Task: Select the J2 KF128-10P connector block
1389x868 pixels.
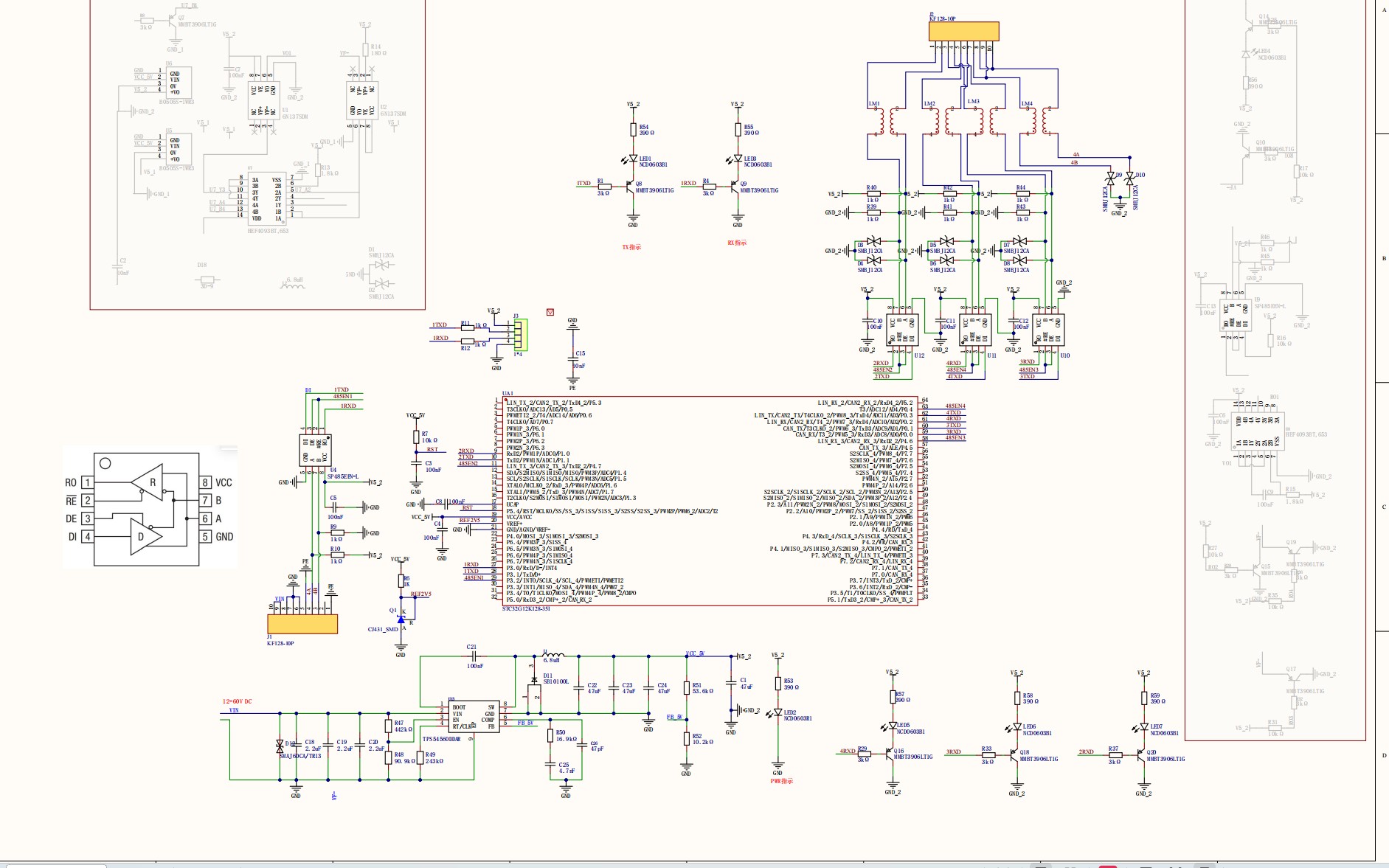Action: (963, 31)
